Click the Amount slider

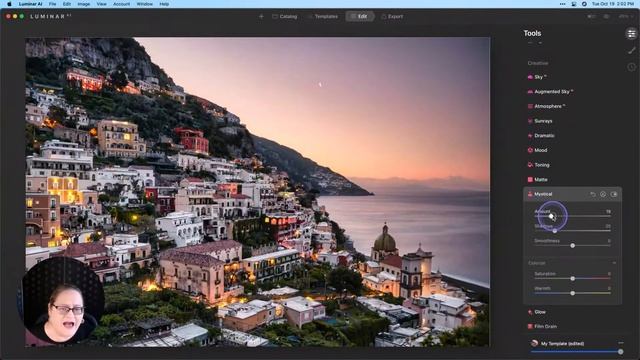(x=572, y=216)
